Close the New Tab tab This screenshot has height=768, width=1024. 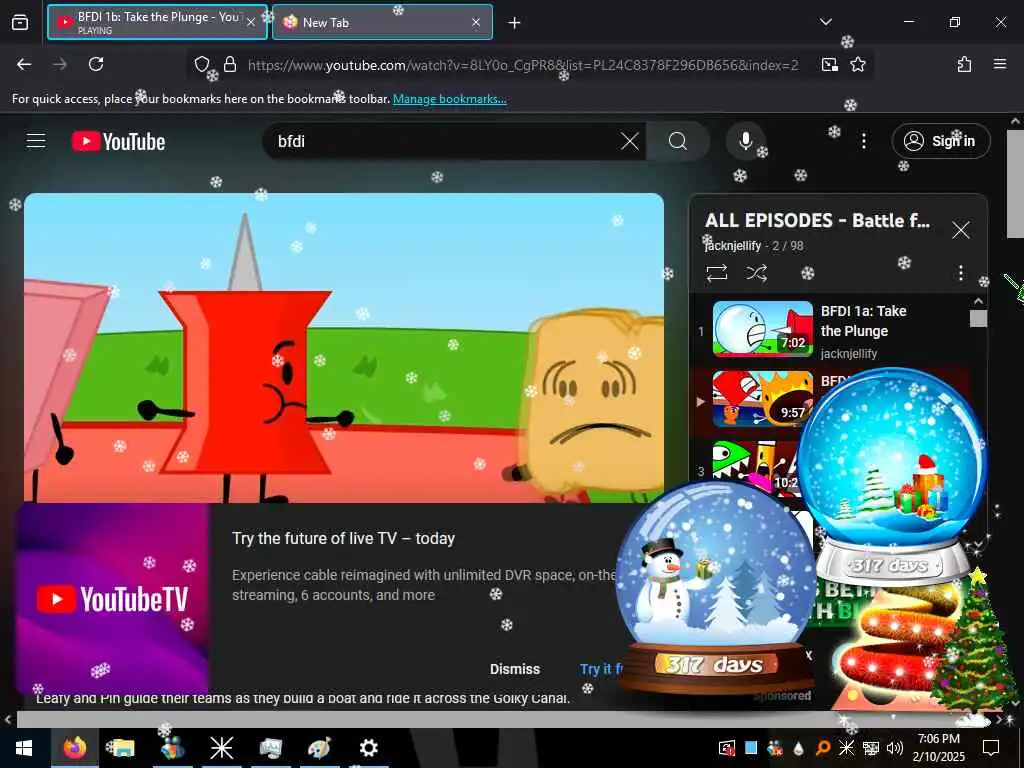(x=476, y=22)
